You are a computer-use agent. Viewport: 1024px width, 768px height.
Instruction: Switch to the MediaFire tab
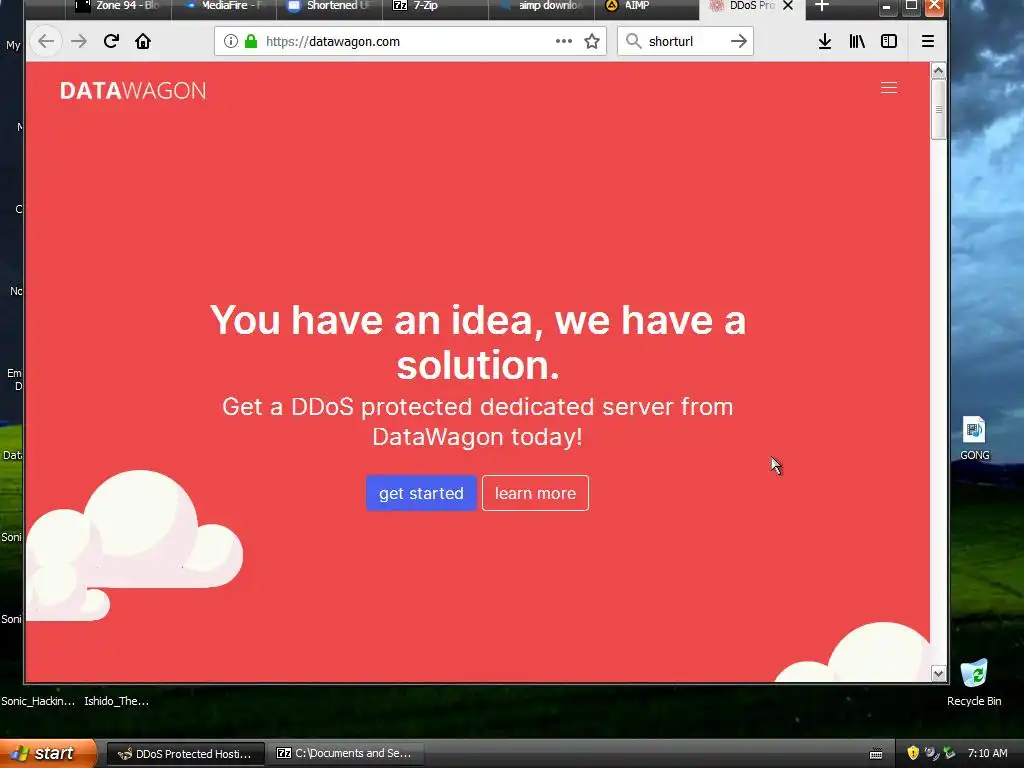(224, 6)
